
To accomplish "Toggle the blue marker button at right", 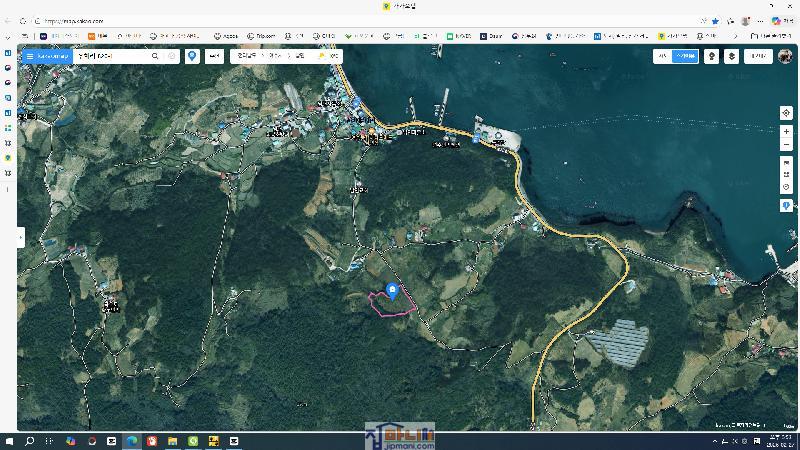I will (787, 206).
